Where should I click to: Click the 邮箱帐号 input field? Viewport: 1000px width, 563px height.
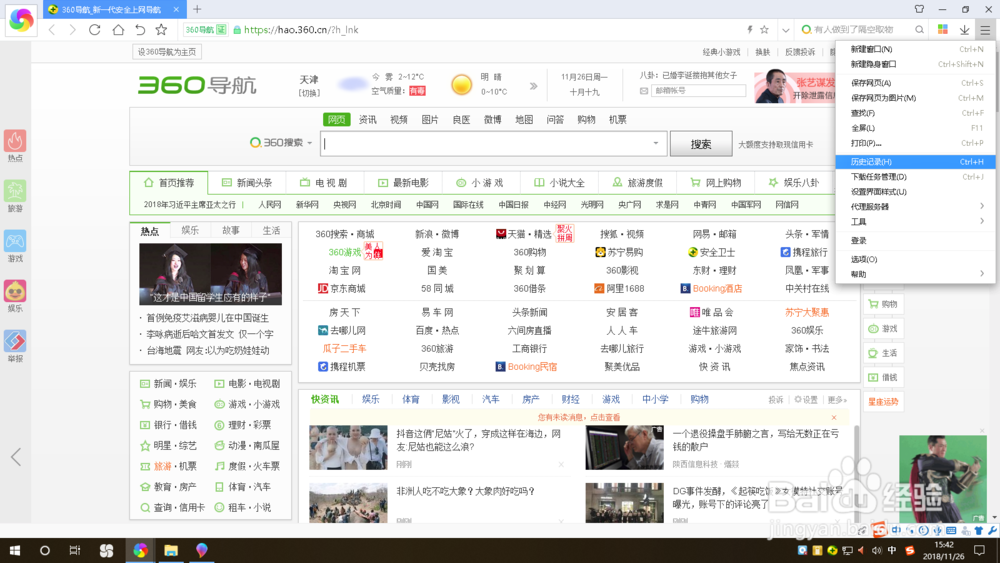click(x=698, y=91)
